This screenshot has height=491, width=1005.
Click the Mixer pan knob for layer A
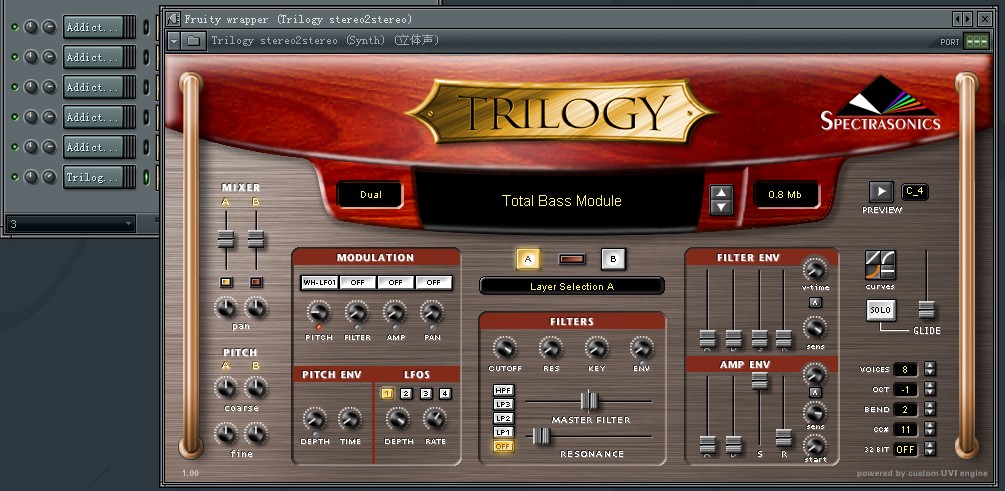point(226,308)
